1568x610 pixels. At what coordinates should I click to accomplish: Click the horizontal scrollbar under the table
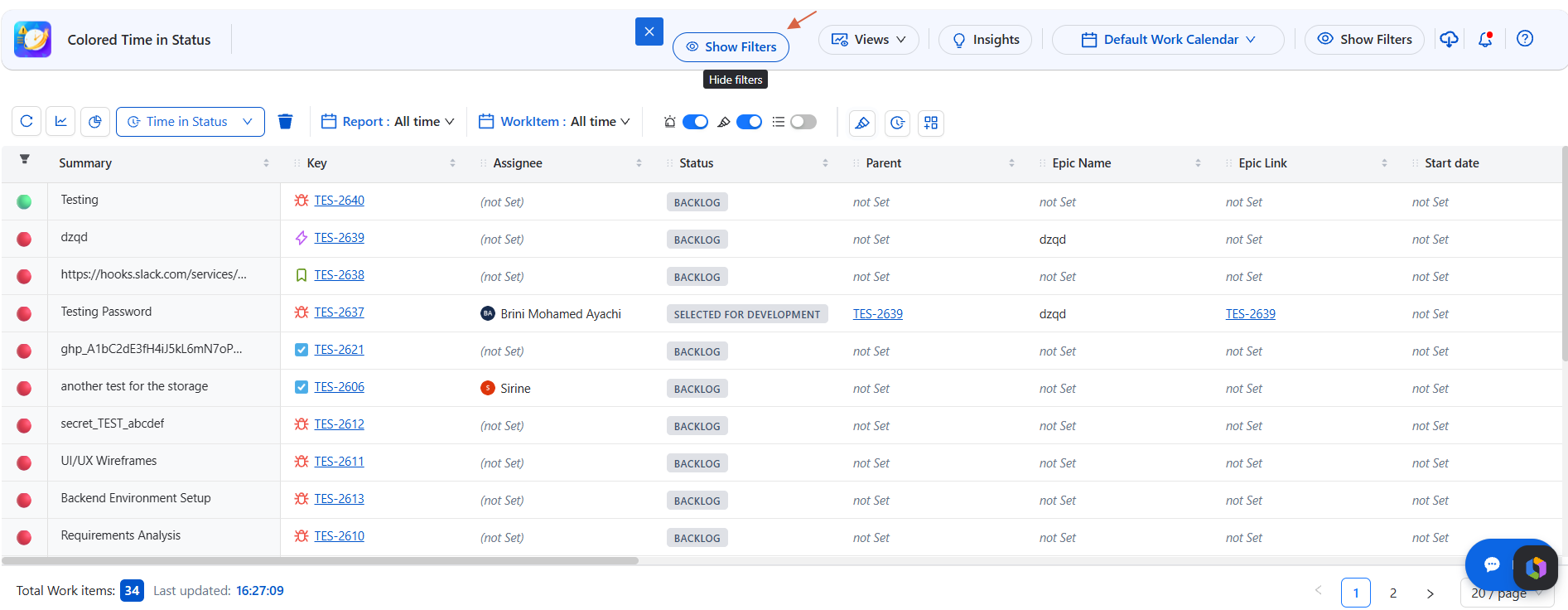(320, 561)
